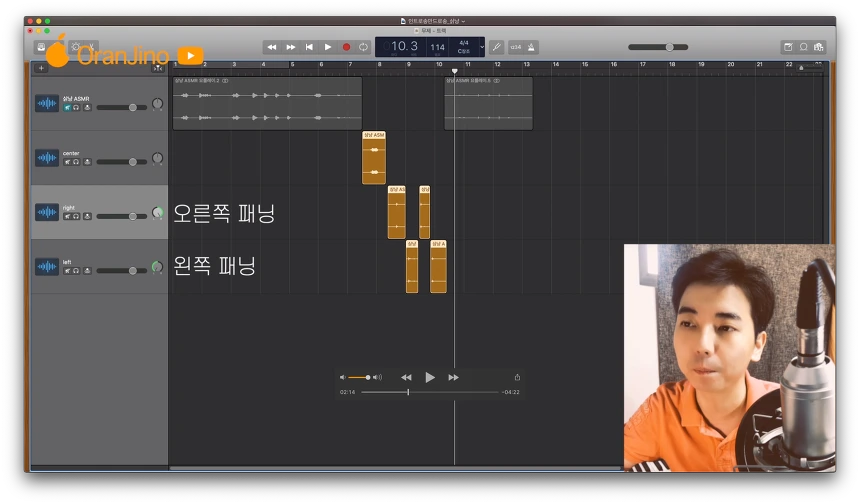Toggle the 1234 Count-in button
This screenshot has width=860, height=504.
click(516, 47)
